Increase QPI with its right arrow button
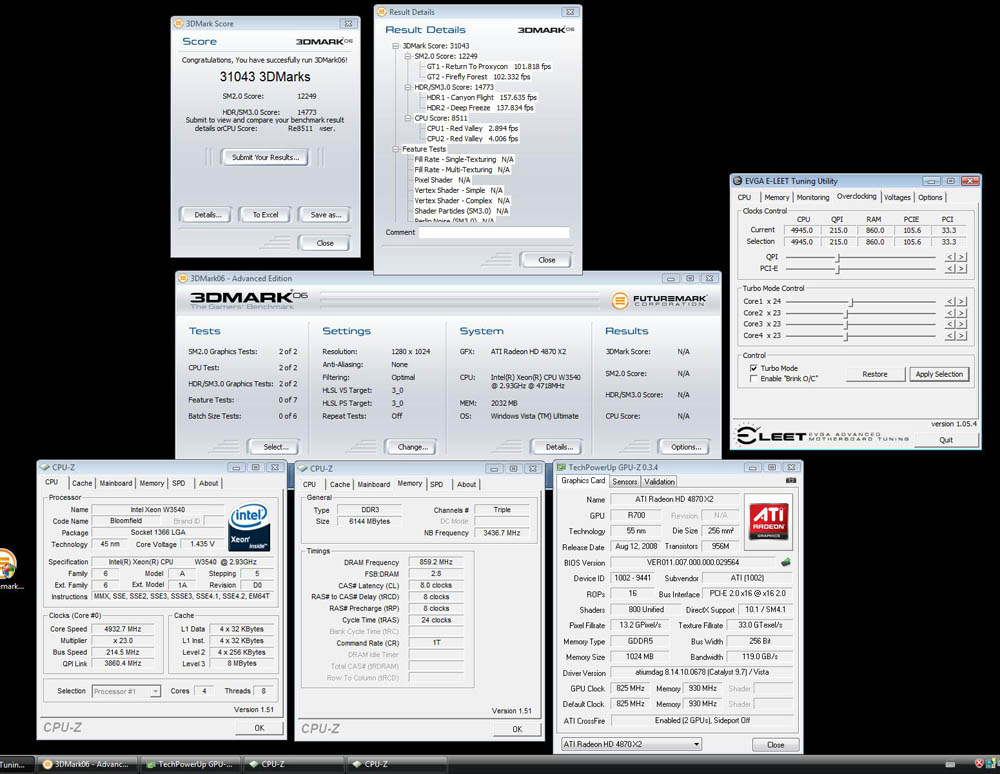The height and width of the screenshot is (774, 1000). (962, 257)
